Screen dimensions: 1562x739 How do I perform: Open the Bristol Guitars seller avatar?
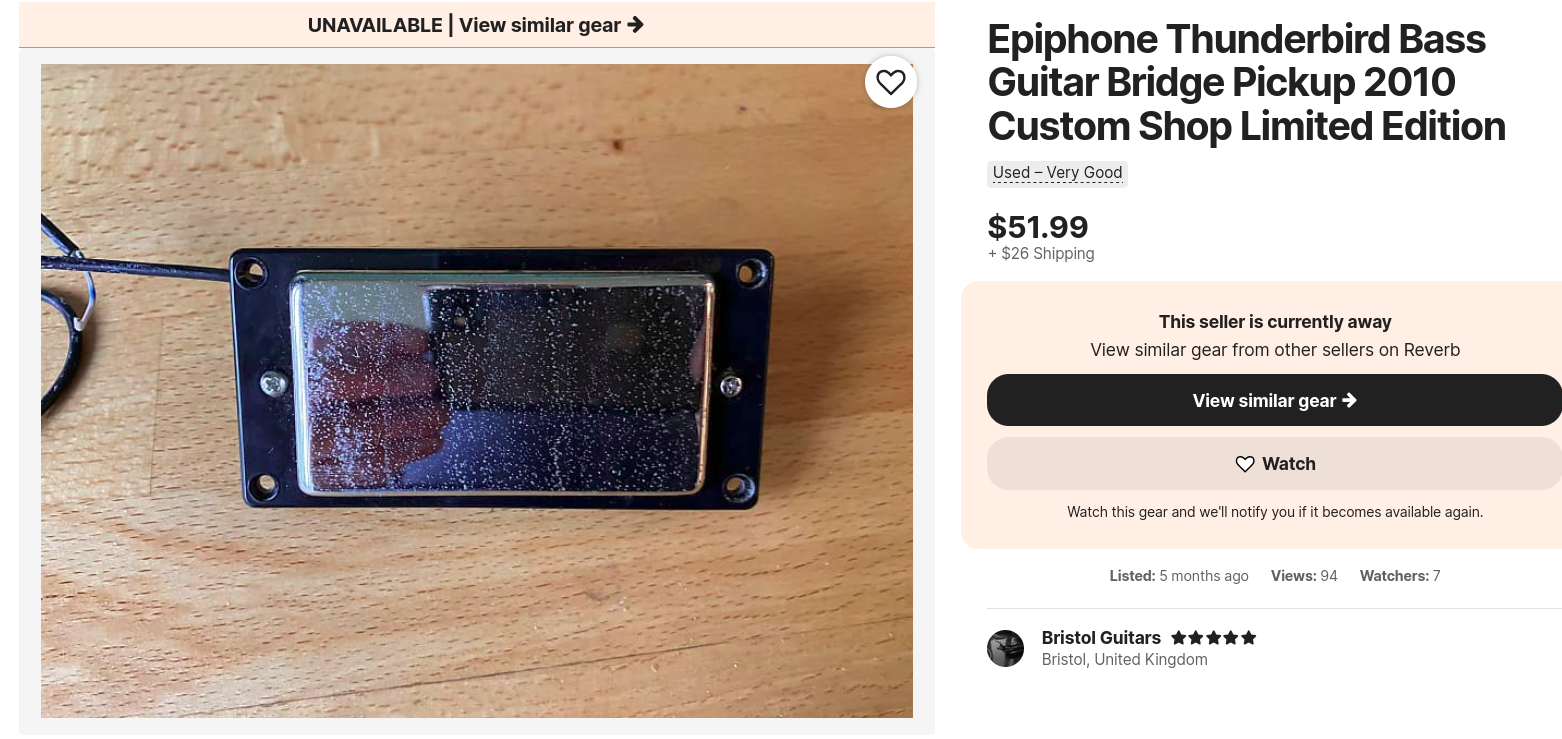pyautogui.click(x=1006, y=648)
